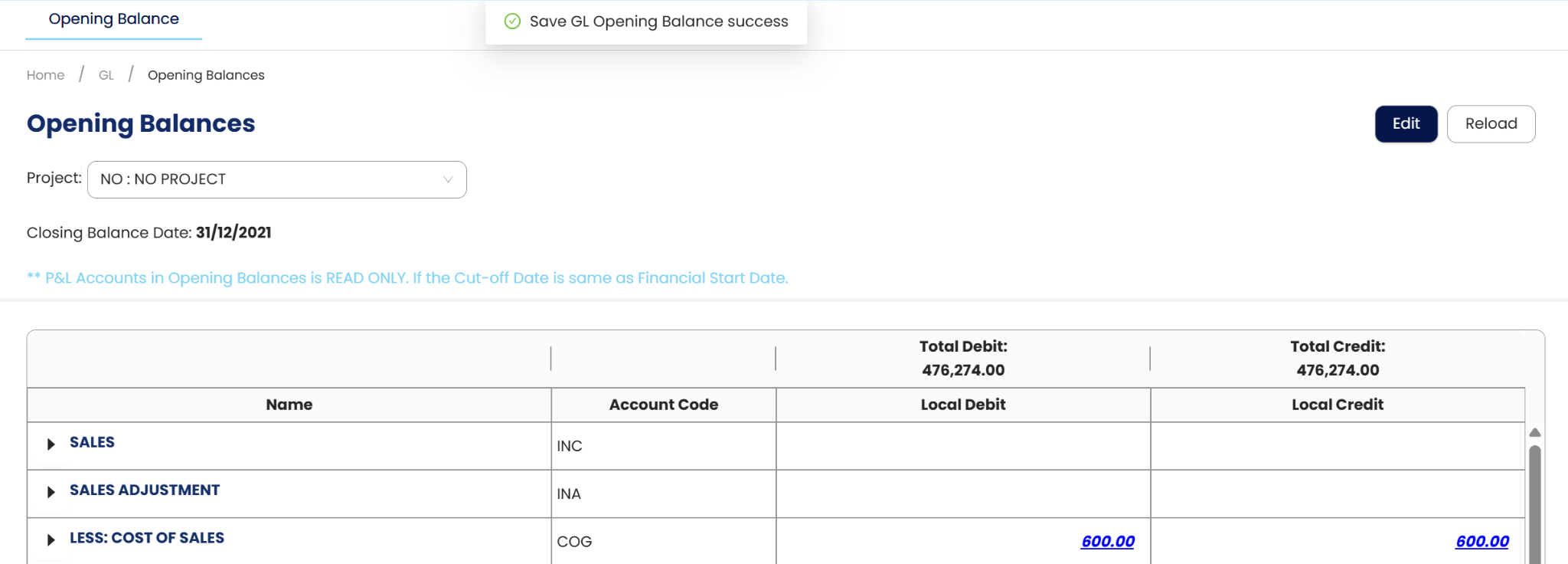Image resolution: width=1568 pixels, height=564 pixels.
Task: Click the Name column header
Action: point(289,405)
